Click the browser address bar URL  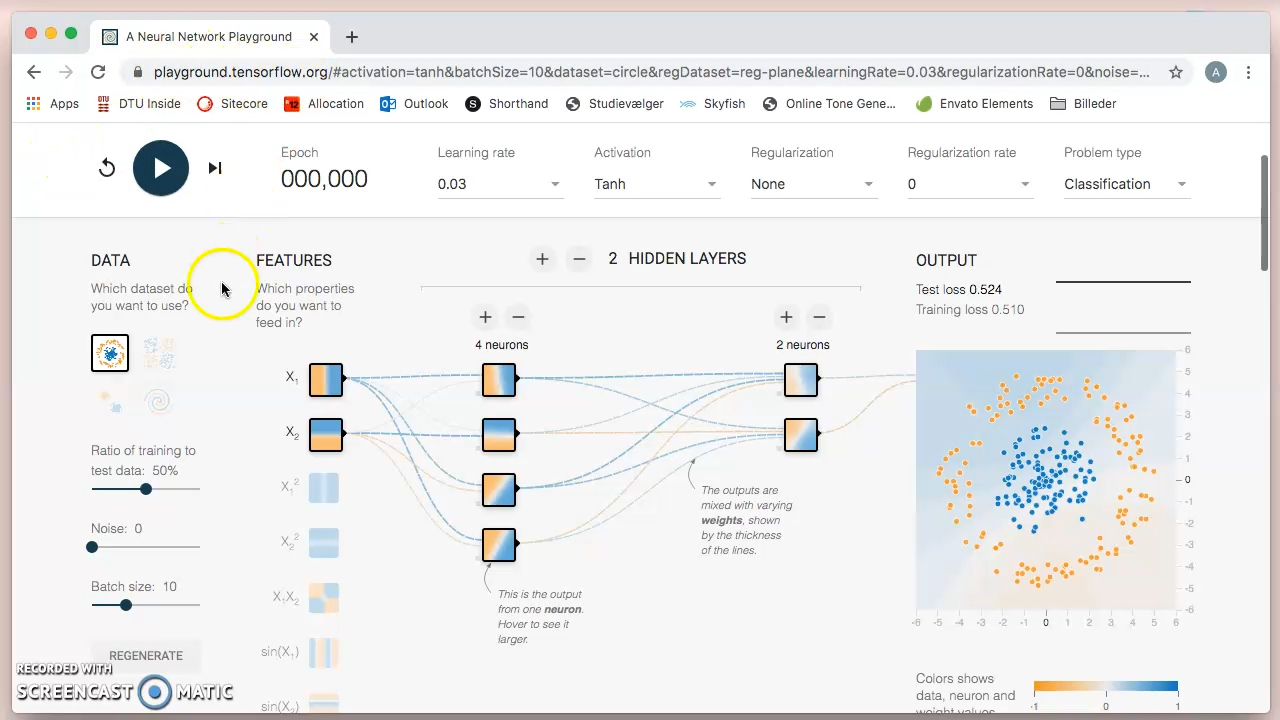coord(650,72)
